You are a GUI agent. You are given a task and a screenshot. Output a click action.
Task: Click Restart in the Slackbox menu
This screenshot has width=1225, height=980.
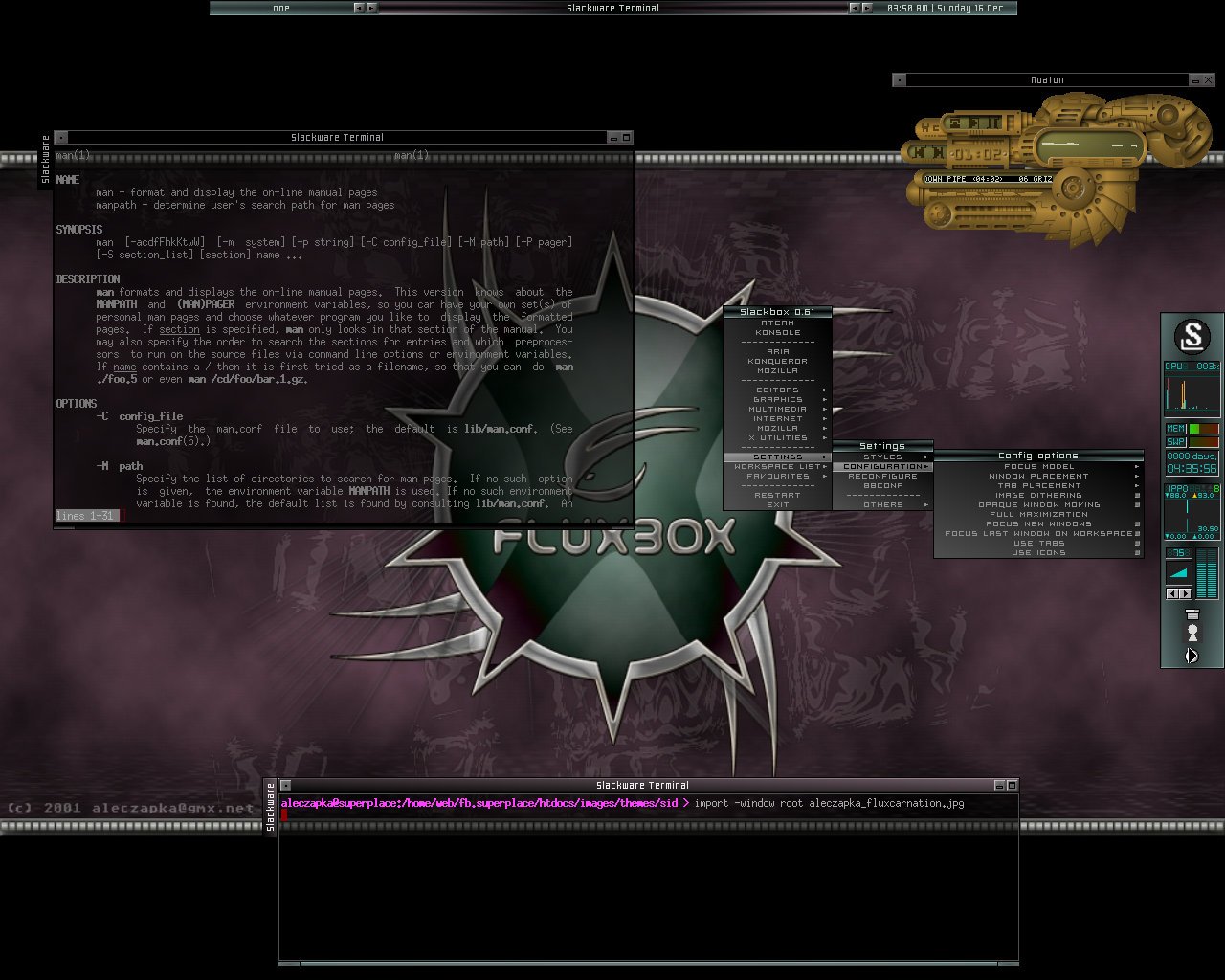click(777, 495)
